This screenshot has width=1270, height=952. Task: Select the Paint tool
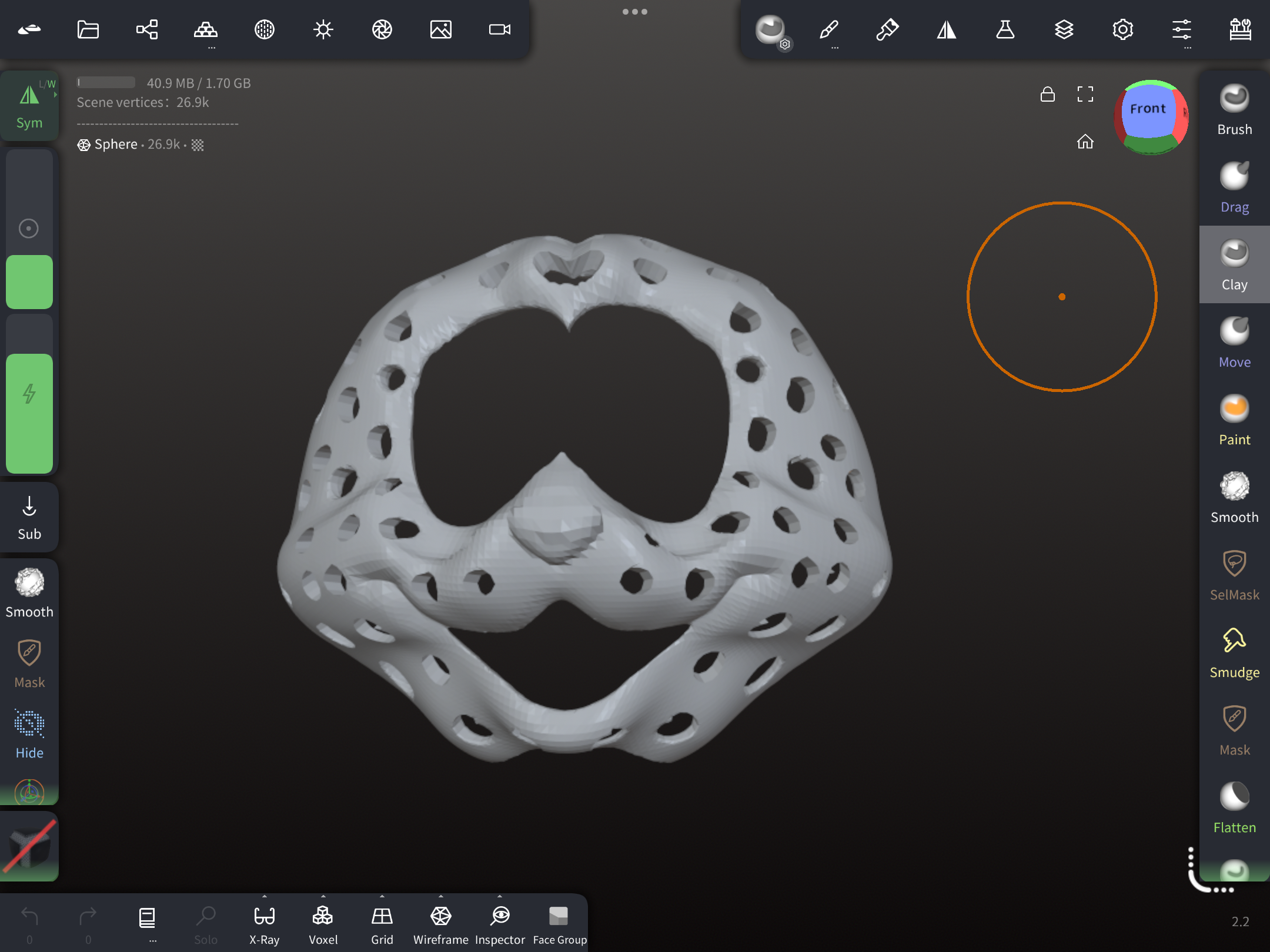coord(1234,420)
